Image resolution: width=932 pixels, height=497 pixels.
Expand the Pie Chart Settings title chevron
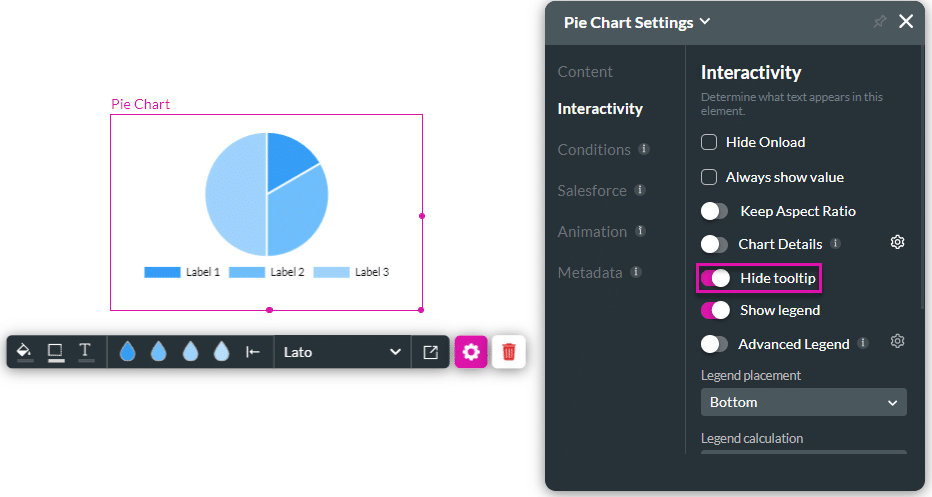(705, 21)
